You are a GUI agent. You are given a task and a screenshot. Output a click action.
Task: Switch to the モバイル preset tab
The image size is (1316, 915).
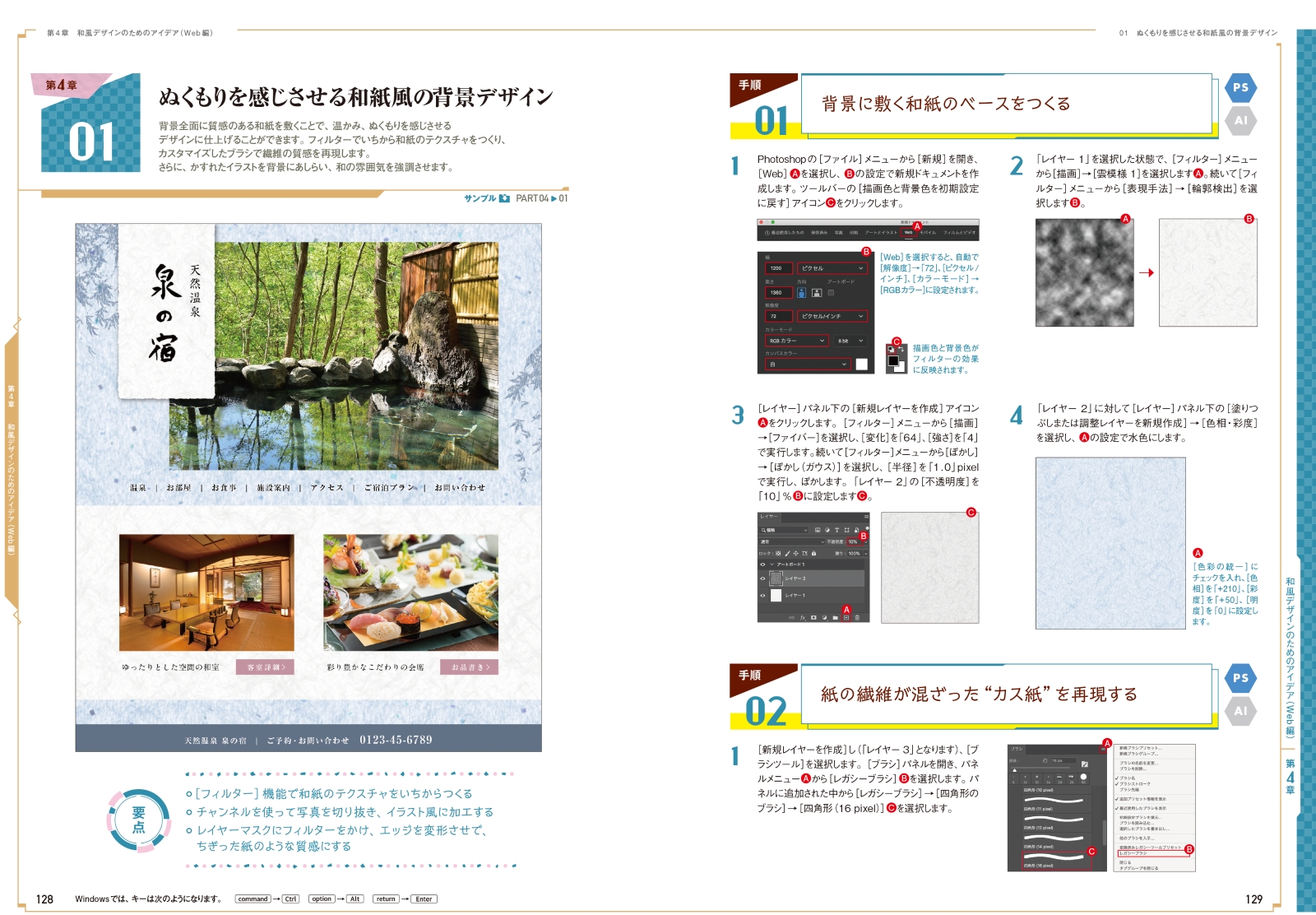point(928,233)
